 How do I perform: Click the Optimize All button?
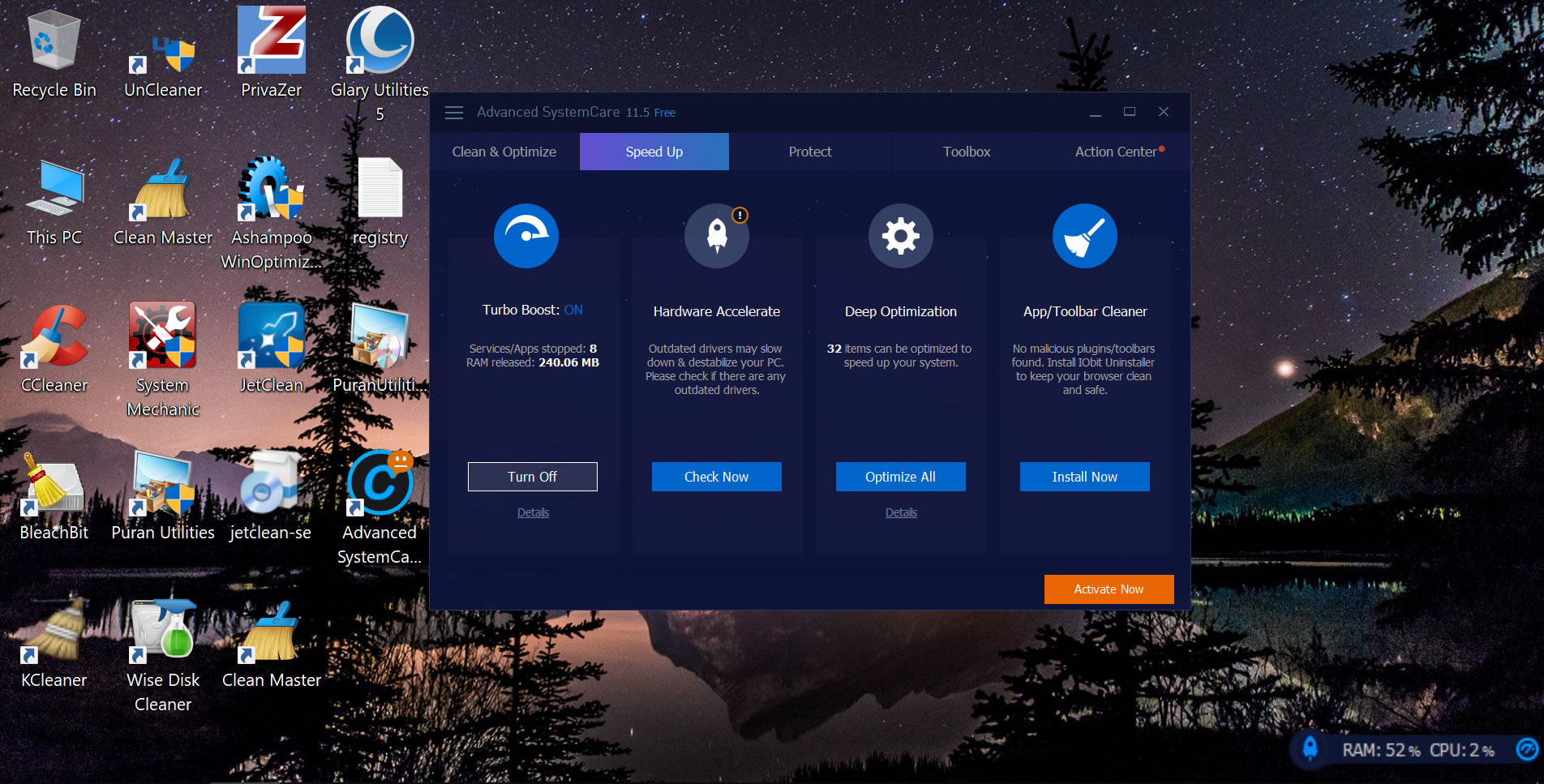pos(901,477)
